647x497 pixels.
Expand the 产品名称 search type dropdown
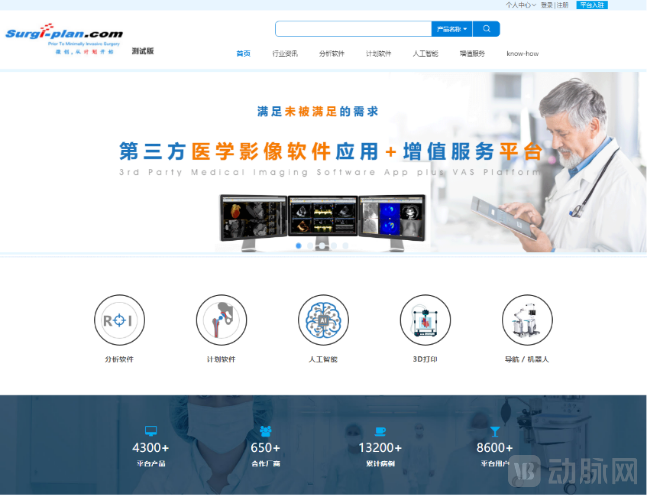[x=451, y=29]
